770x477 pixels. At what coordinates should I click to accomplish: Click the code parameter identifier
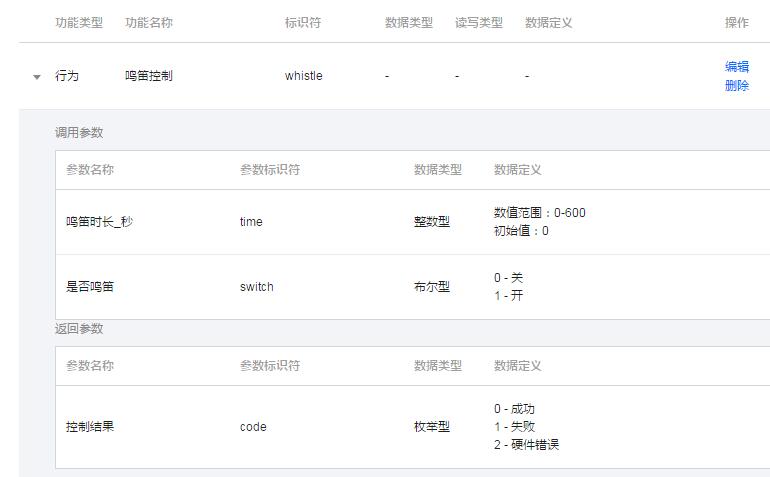coord(253,427)
